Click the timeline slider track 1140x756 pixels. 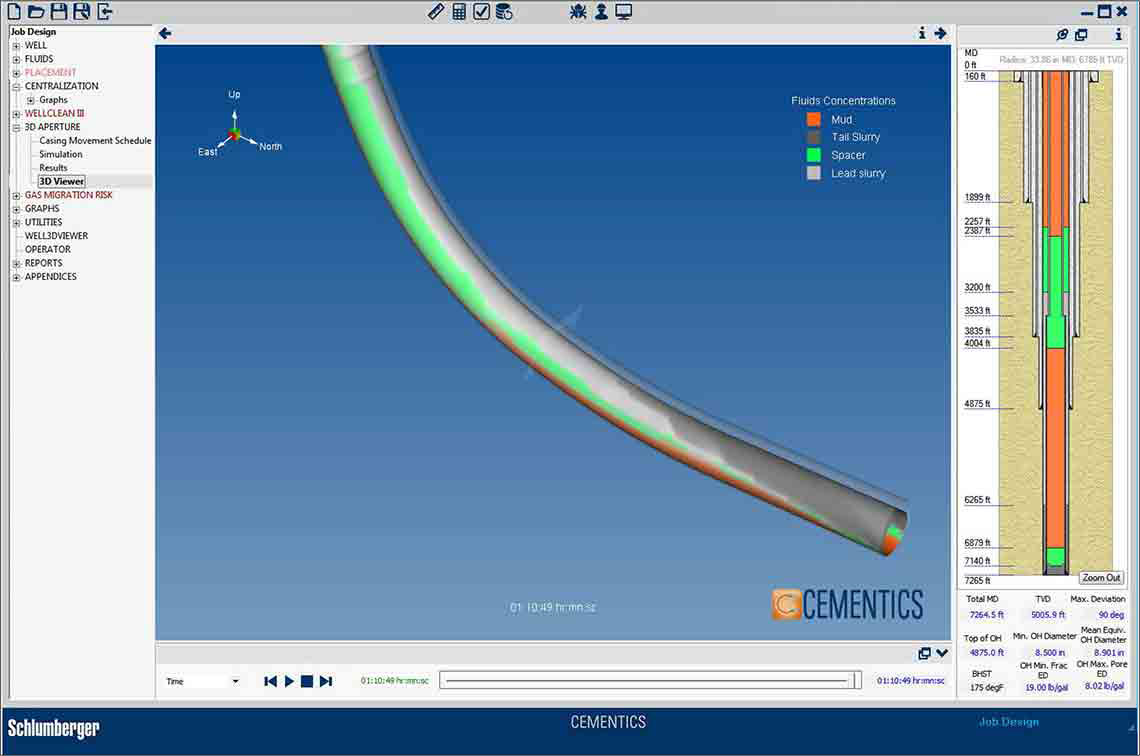click(x=650, y=679)
